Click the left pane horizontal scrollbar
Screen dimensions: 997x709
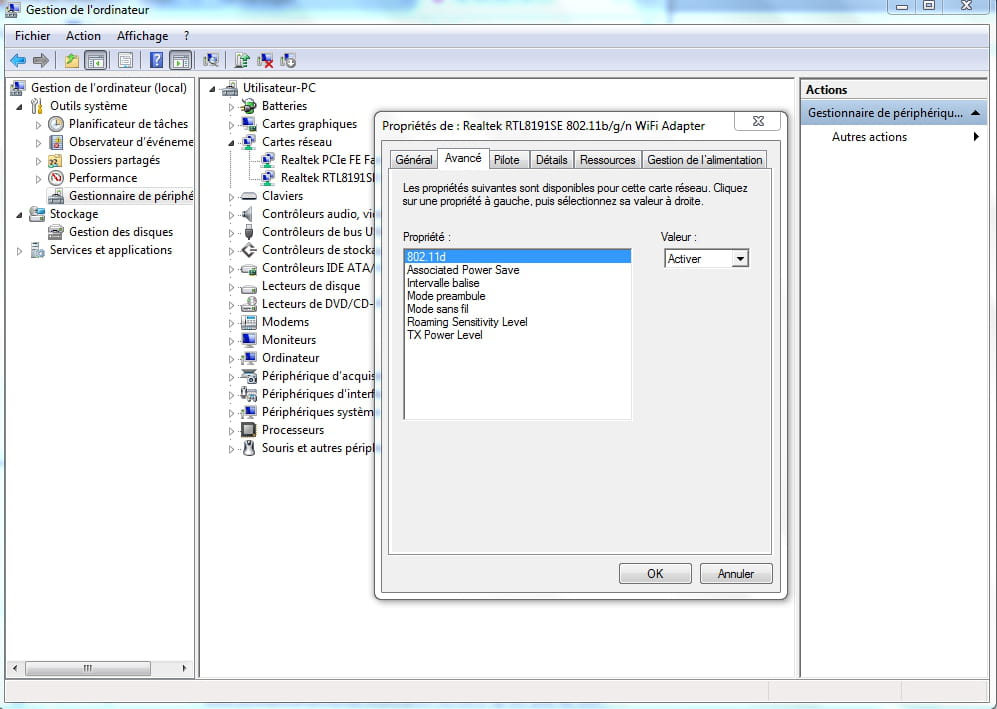click(98, 668)
